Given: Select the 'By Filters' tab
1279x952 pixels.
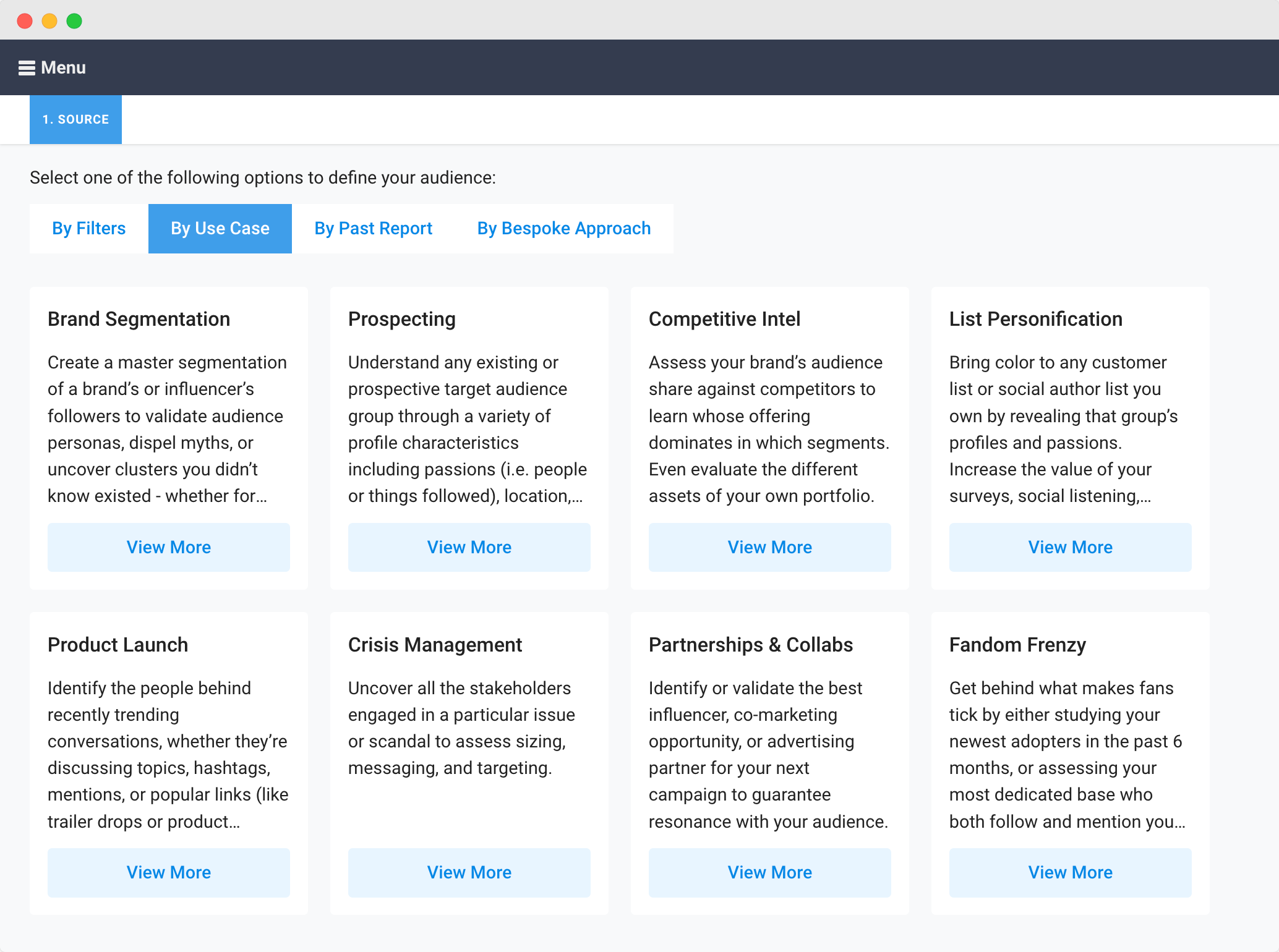Looking at the screenshot, I should (x=88, y=228).
